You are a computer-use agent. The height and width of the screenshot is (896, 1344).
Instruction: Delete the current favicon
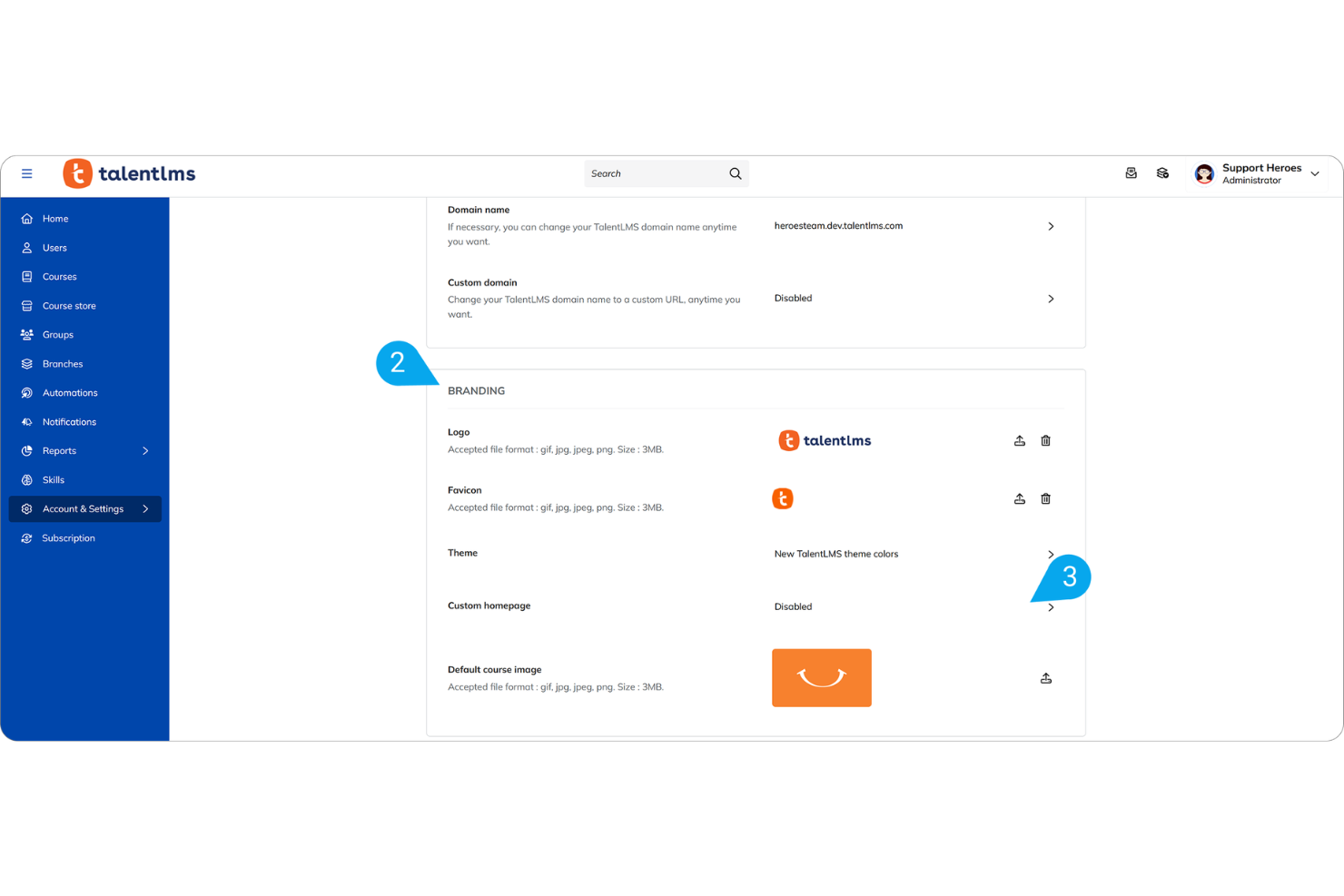(x=1045, y=498)
